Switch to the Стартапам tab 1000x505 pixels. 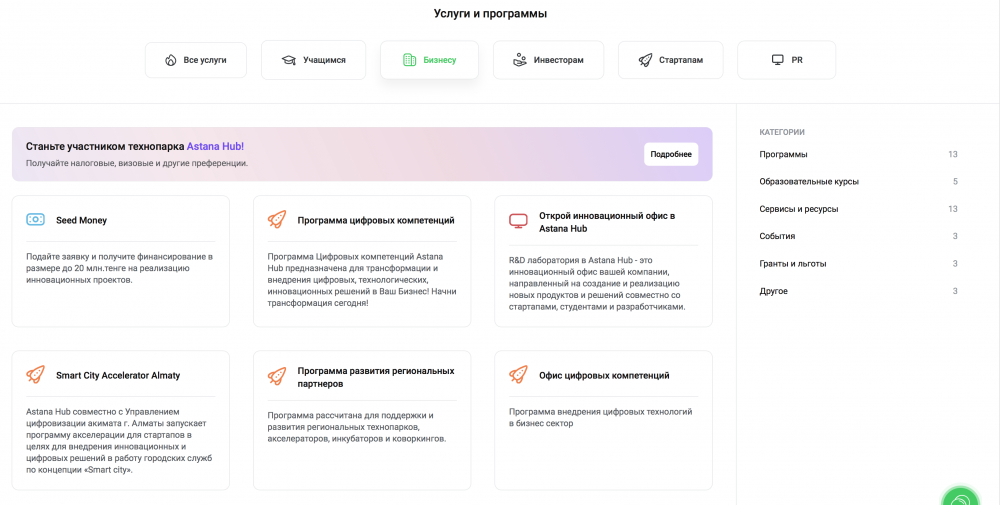click(670, 60)
